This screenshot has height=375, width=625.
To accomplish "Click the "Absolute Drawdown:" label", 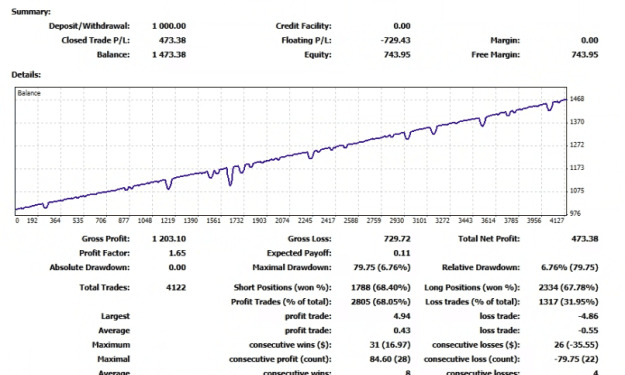I will pos(89,267).
